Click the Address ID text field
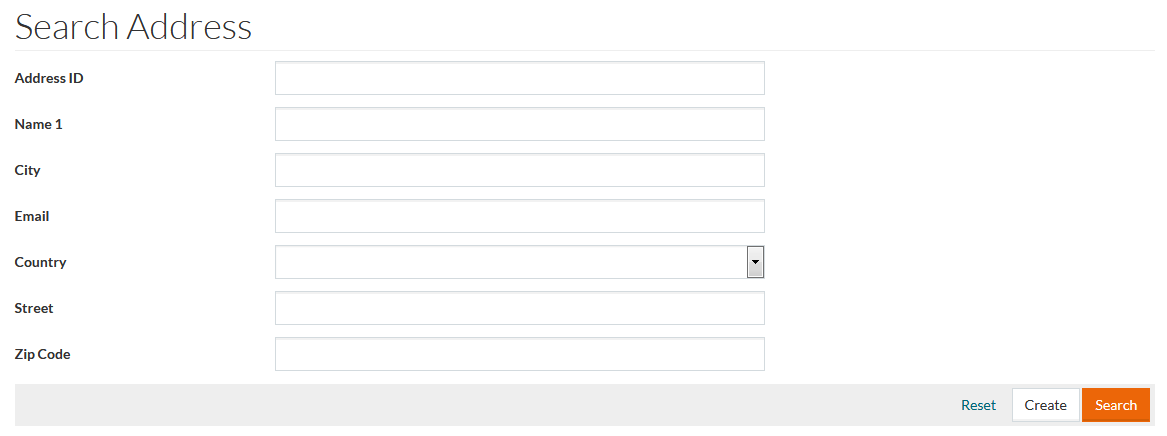This screenshot has height=436, width=1167. 519,78
